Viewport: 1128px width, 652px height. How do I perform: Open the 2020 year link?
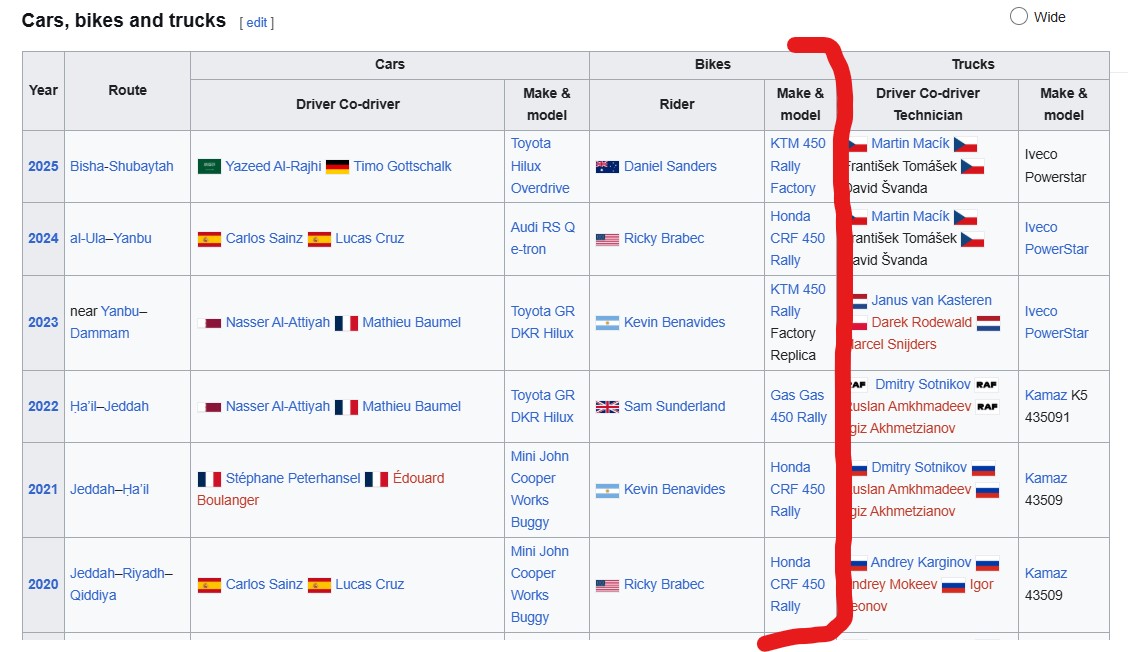pyautogui.click(x=43, y=584)
